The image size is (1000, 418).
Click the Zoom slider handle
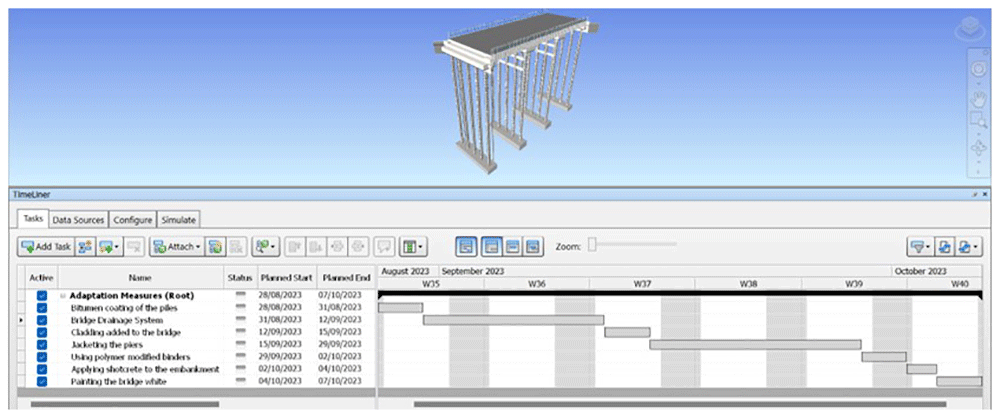[x=592, y=245]
